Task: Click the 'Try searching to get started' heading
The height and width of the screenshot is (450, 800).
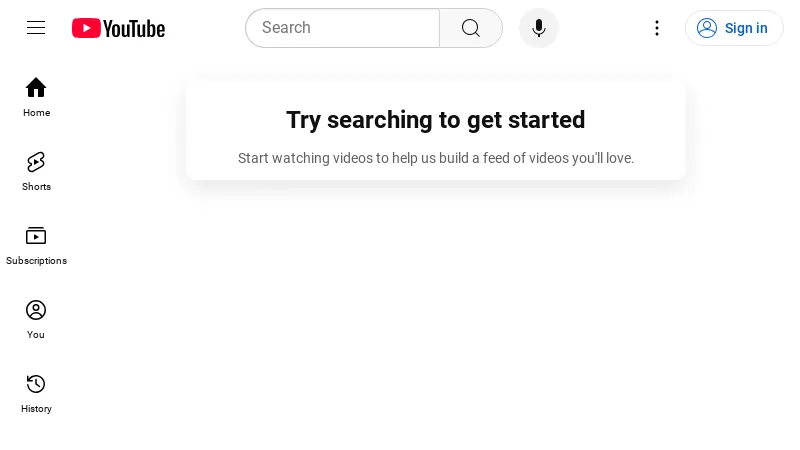Action: (435, 120)
